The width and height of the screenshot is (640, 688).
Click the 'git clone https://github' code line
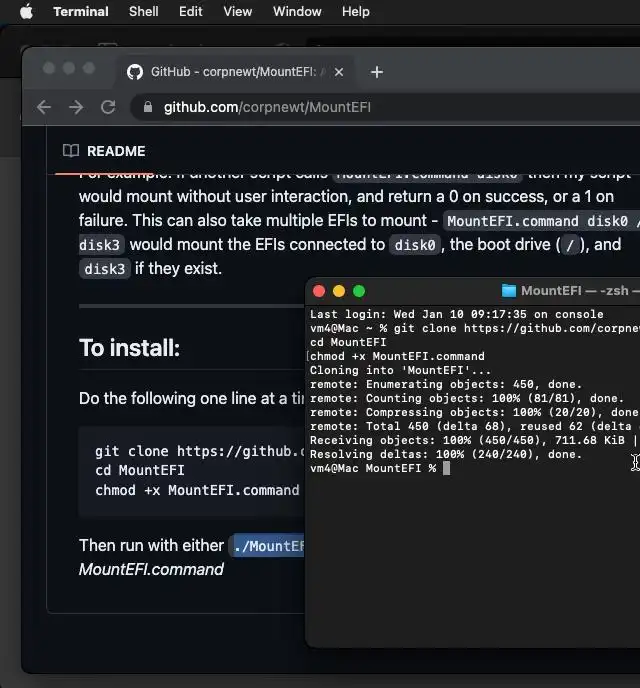tap(200, 451)
